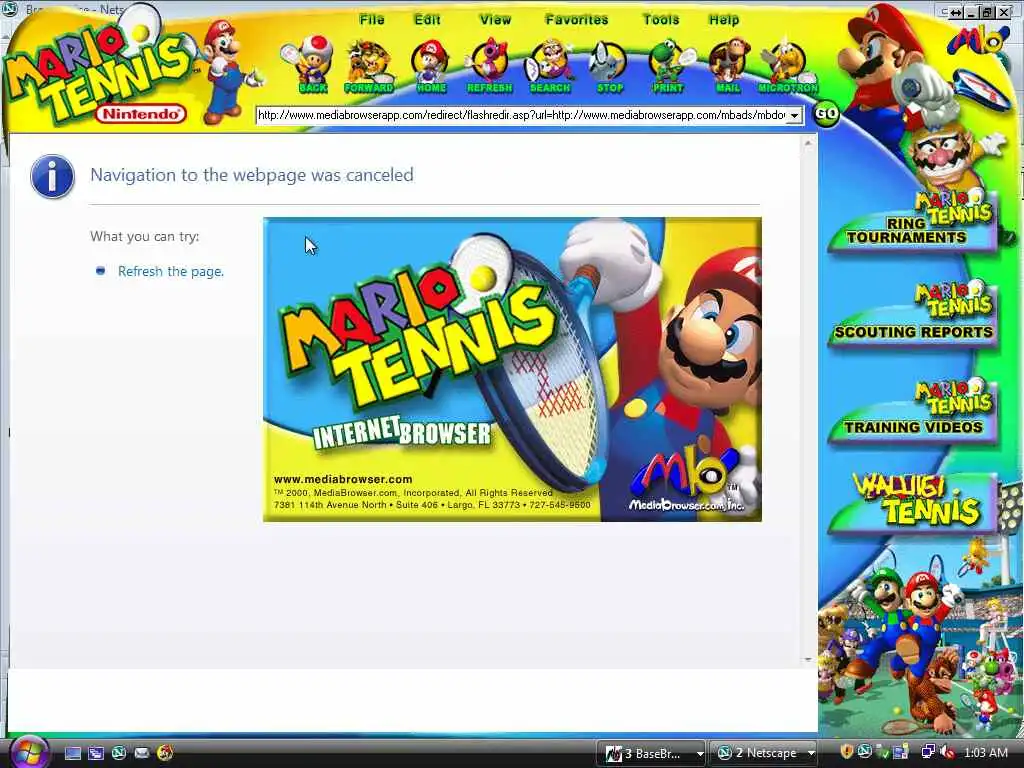Click the Netscape system tray icon
This screenshot has width=1024, height=768.
click(x=865, y=752)
